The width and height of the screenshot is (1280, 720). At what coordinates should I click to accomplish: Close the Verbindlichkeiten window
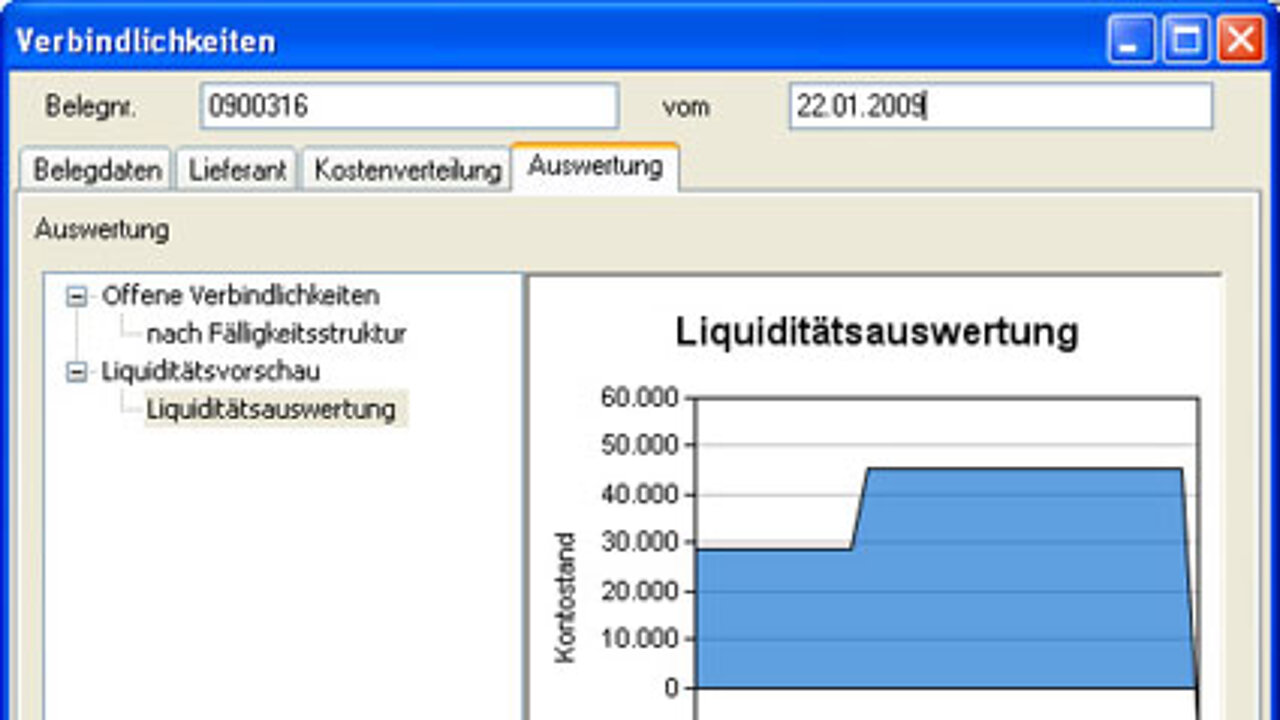pos(1241,41)
